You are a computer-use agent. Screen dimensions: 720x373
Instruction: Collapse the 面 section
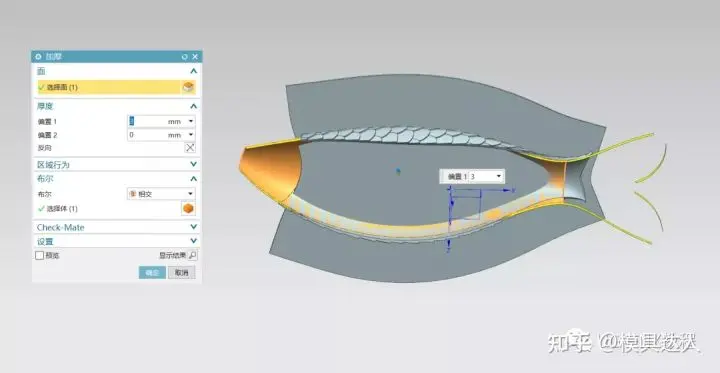193,71
